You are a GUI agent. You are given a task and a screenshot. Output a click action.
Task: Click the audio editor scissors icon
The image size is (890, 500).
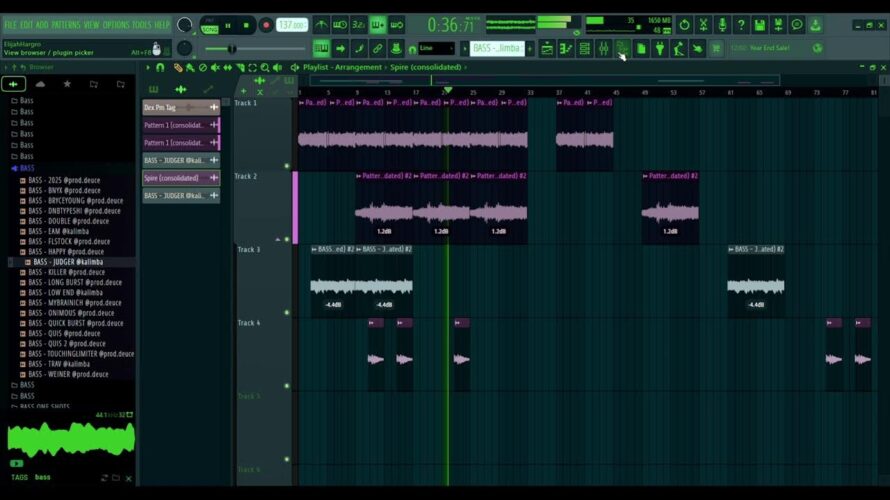click(x=703, y=25)
